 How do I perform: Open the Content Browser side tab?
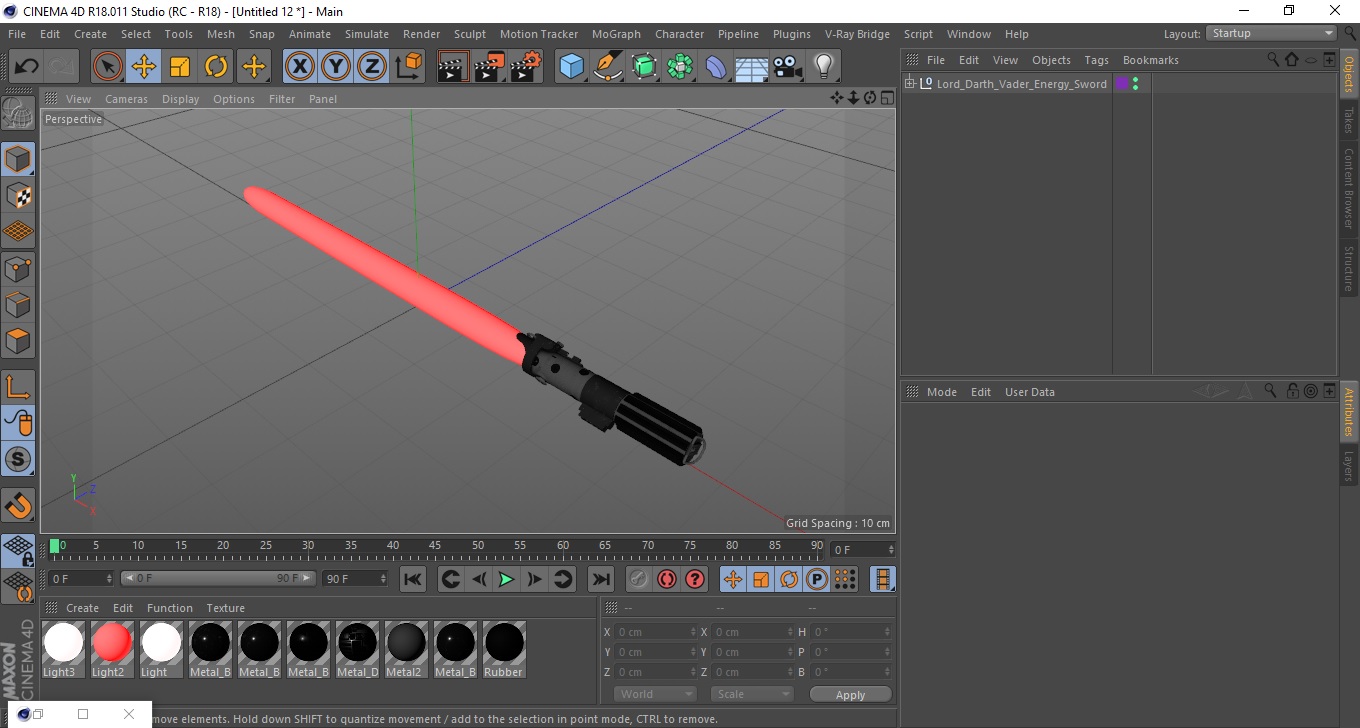click(x=1349, y=188)
